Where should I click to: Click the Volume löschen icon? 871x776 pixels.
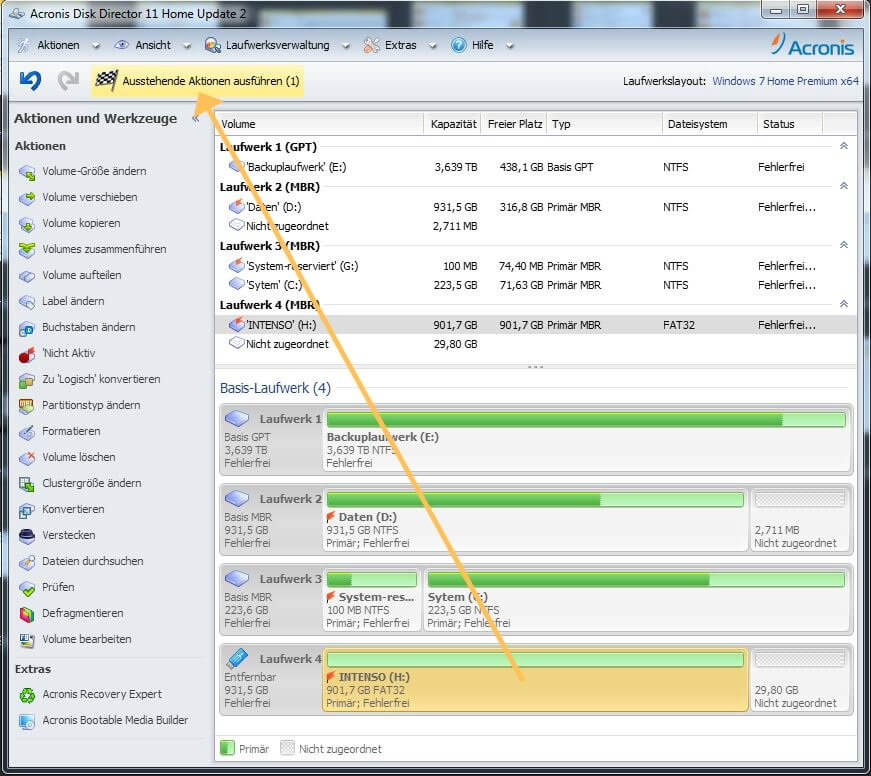point(27,458)
